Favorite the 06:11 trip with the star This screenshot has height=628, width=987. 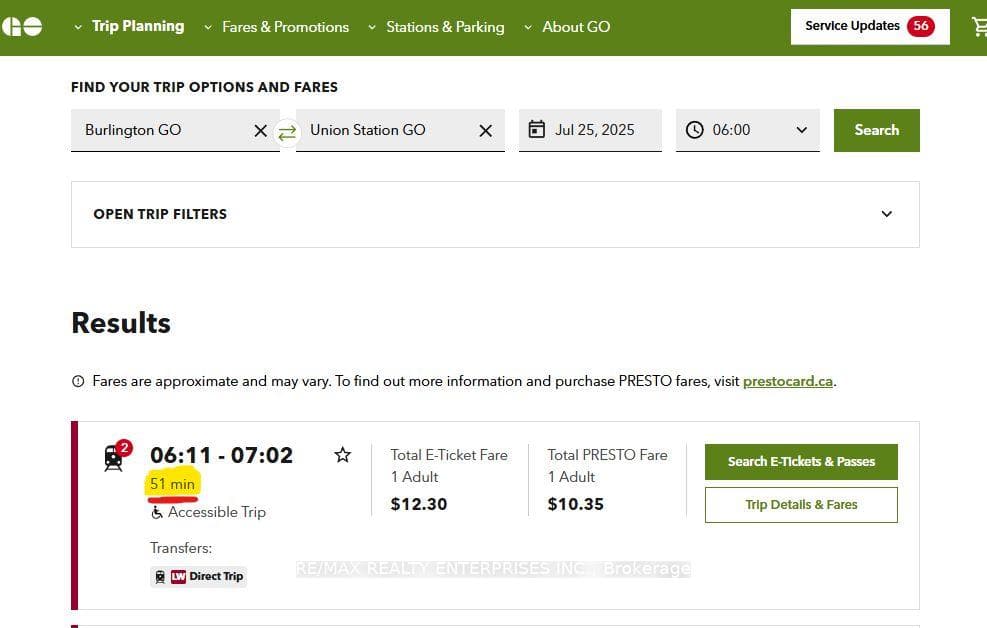pyautogui.click(x=342, y=454)
